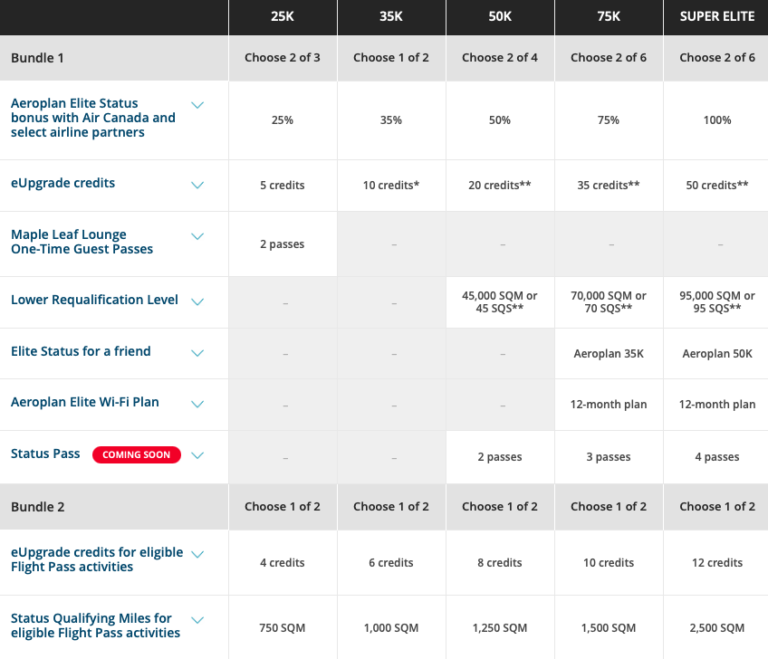This screenshot has width=768, height=659.
Task: Click the Bundle 1 row label
Action: [37, 58]
